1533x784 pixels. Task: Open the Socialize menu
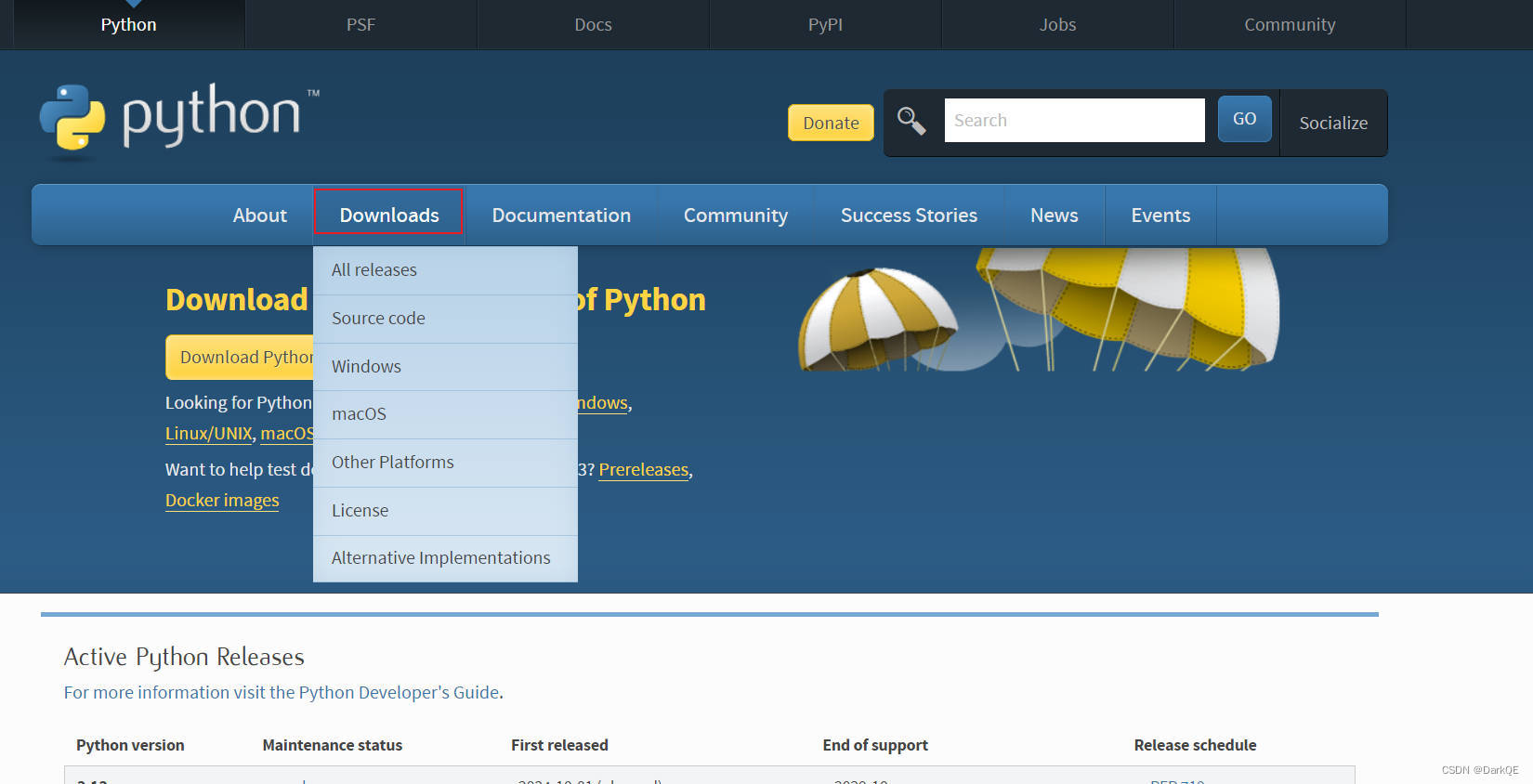pos(1333,123)
